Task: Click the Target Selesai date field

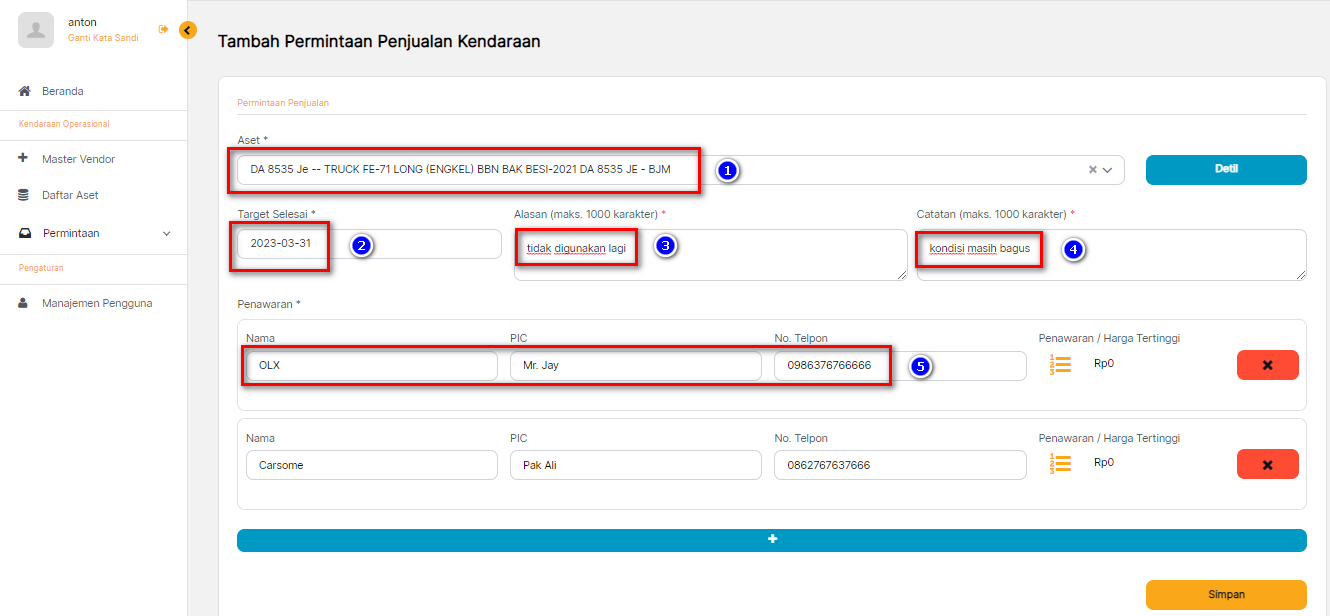Action: click(x=368, y=244)
